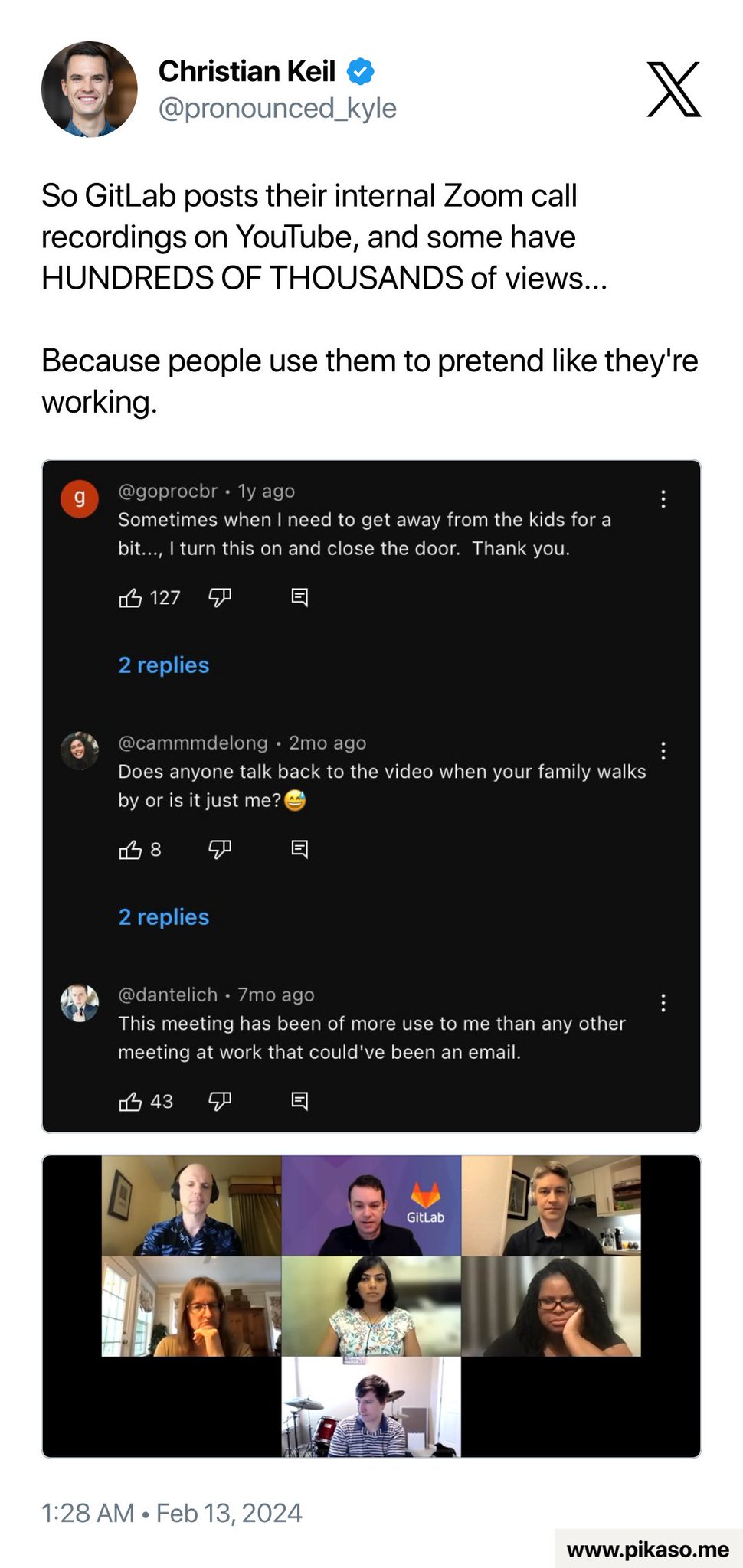Click the blue verified badge

tap(360, 72)
